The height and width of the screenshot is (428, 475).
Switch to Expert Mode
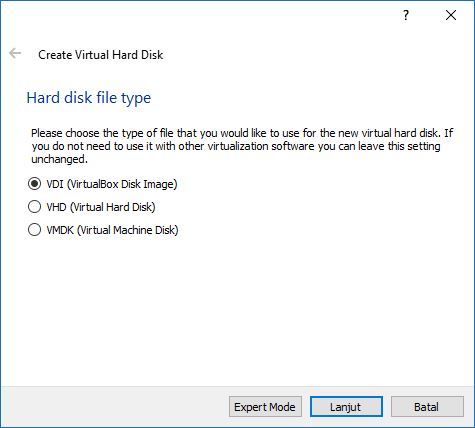pos(265,407)
